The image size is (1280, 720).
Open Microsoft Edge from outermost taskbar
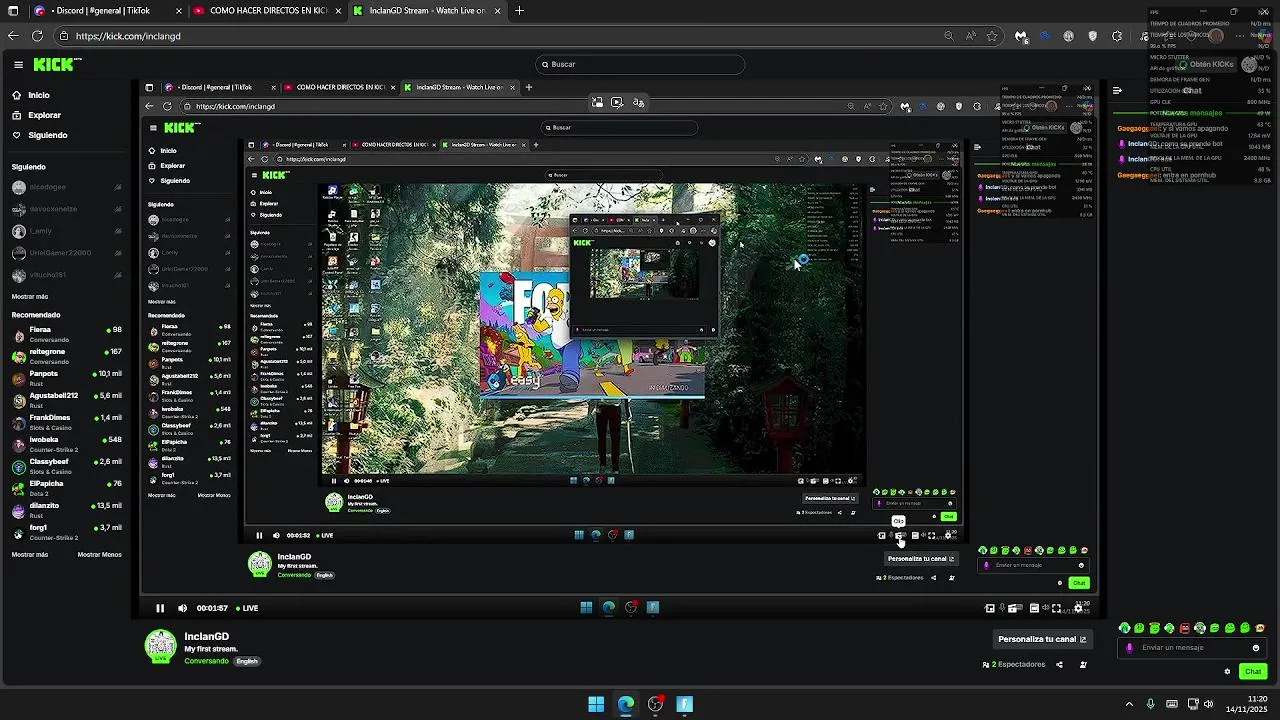[626, 704]
